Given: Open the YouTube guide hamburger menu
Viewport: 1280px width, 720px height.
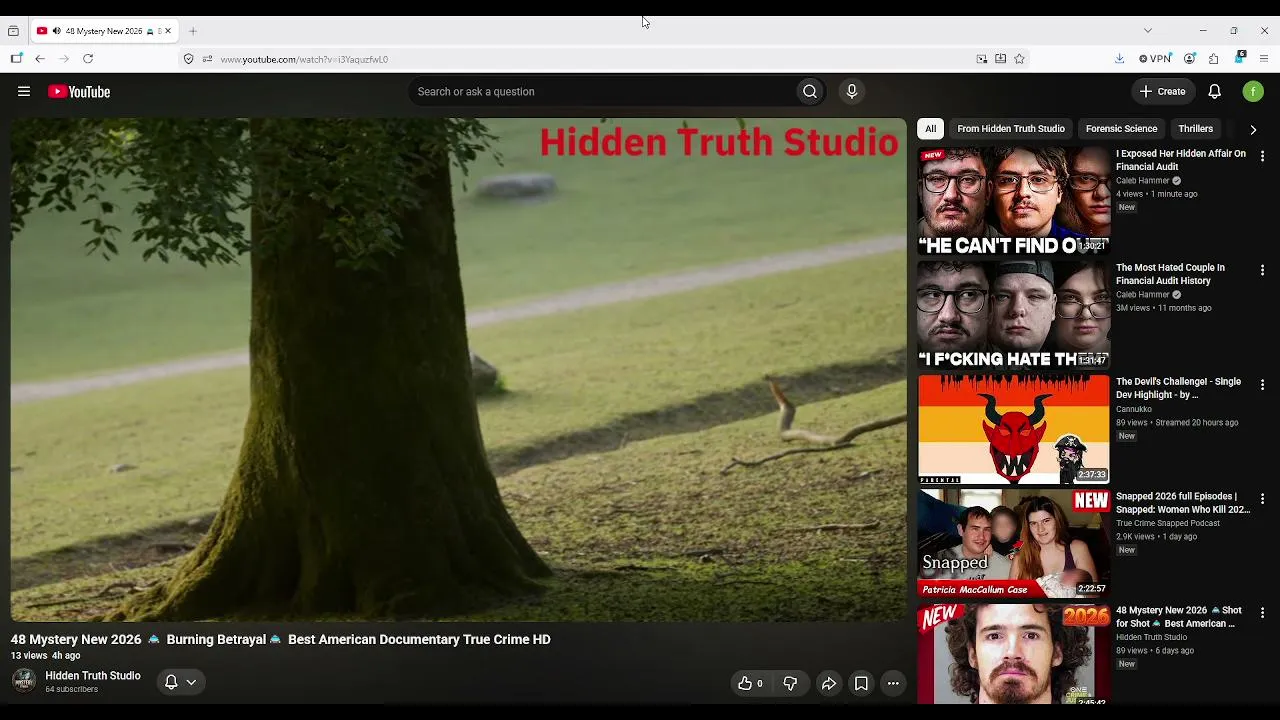Looking at the screenshot, I should 24,92.
